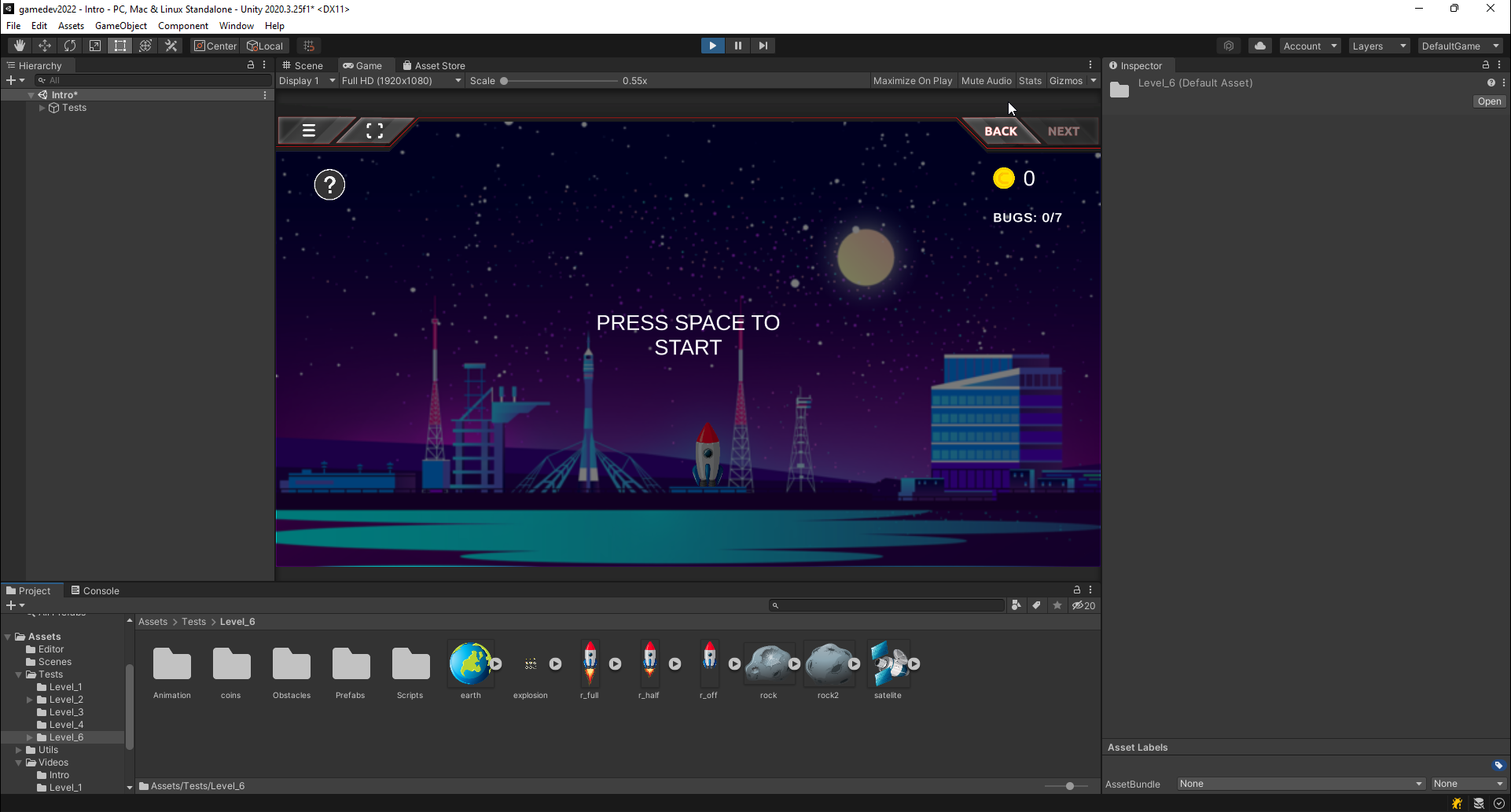Viewport: 1511px width, 812px height.
Task: Select the Move tool
Action: 45,46
